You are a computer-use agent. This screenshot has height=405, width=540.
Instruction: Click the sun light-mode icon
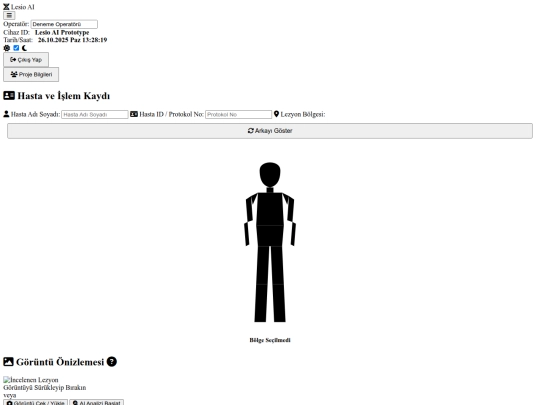(x=7, y=48)
